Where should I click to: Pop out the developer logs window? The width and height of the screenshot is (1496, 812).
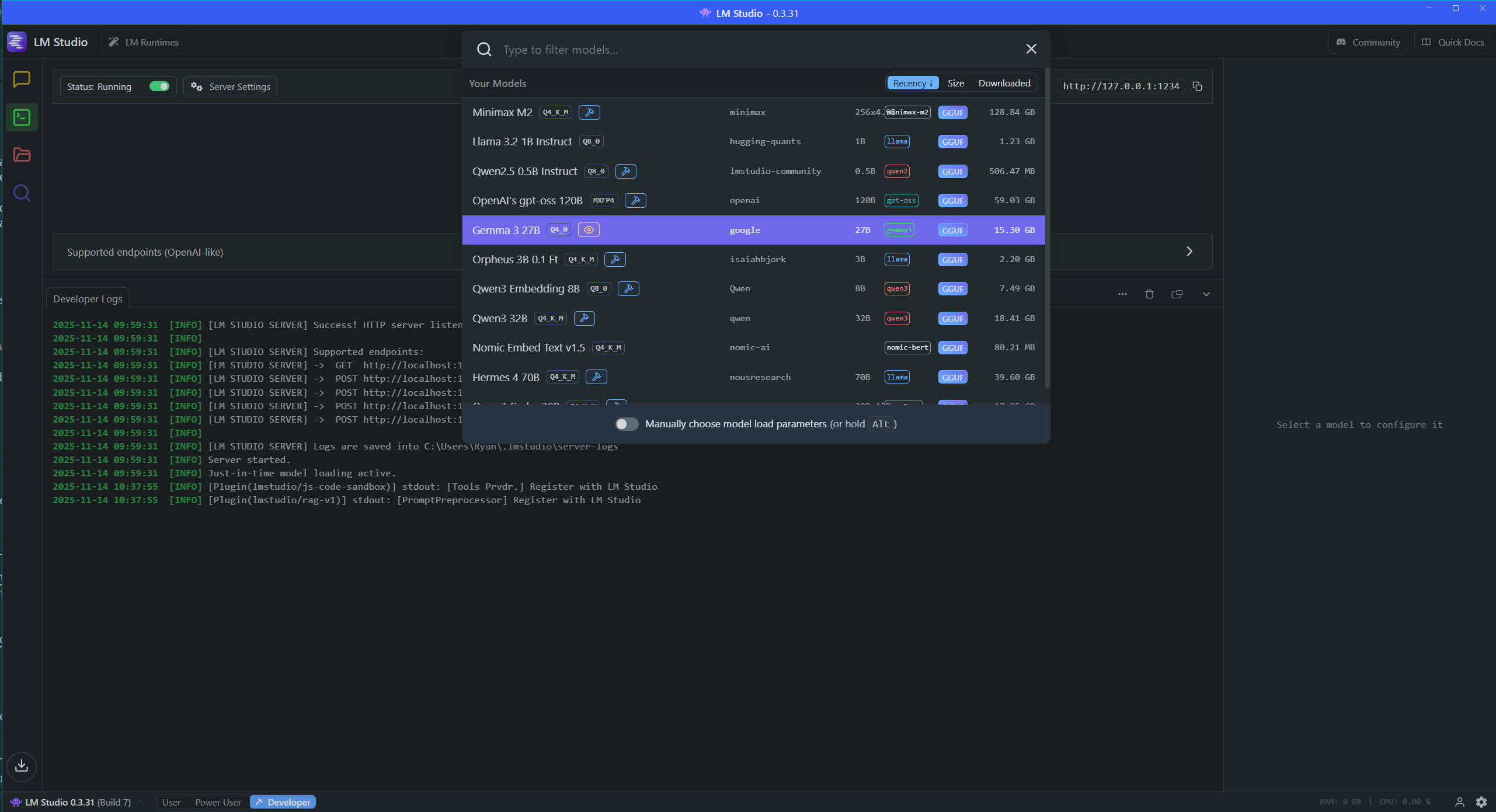click(x=1177, y=294)
